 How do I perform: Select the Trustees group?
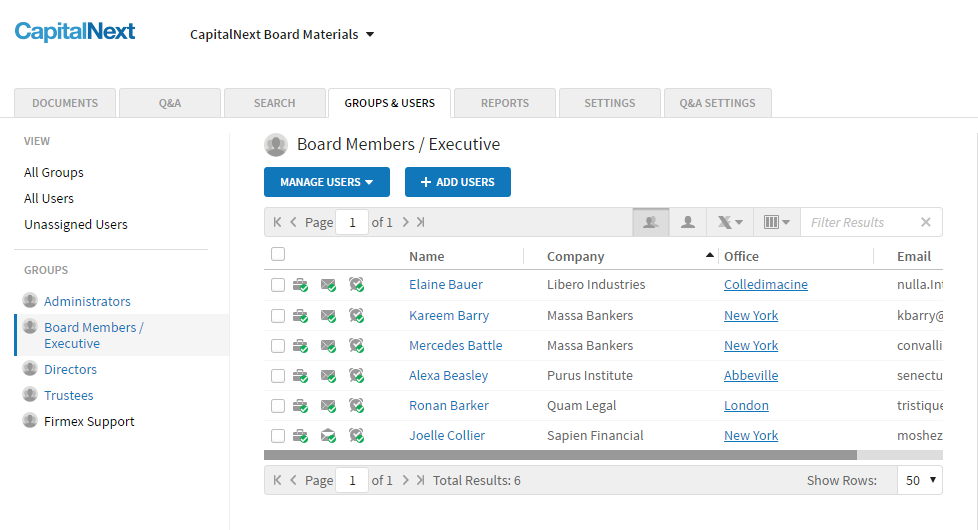[69, 395]
